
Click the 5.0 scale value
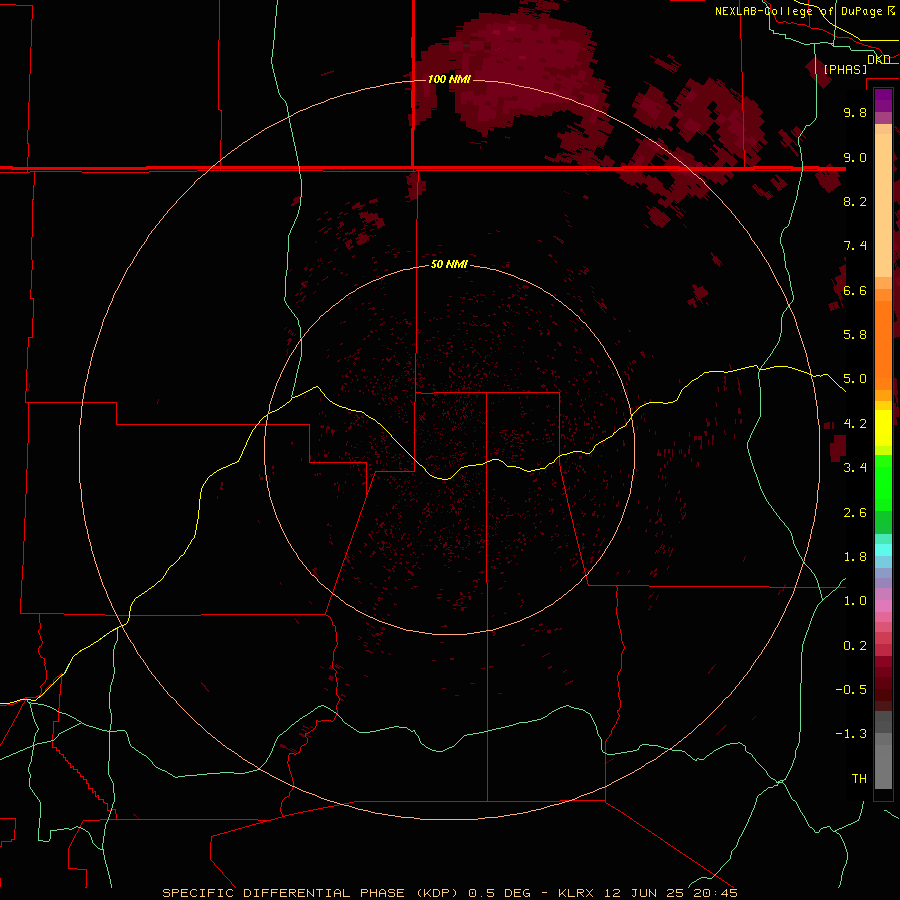(855, 379)
